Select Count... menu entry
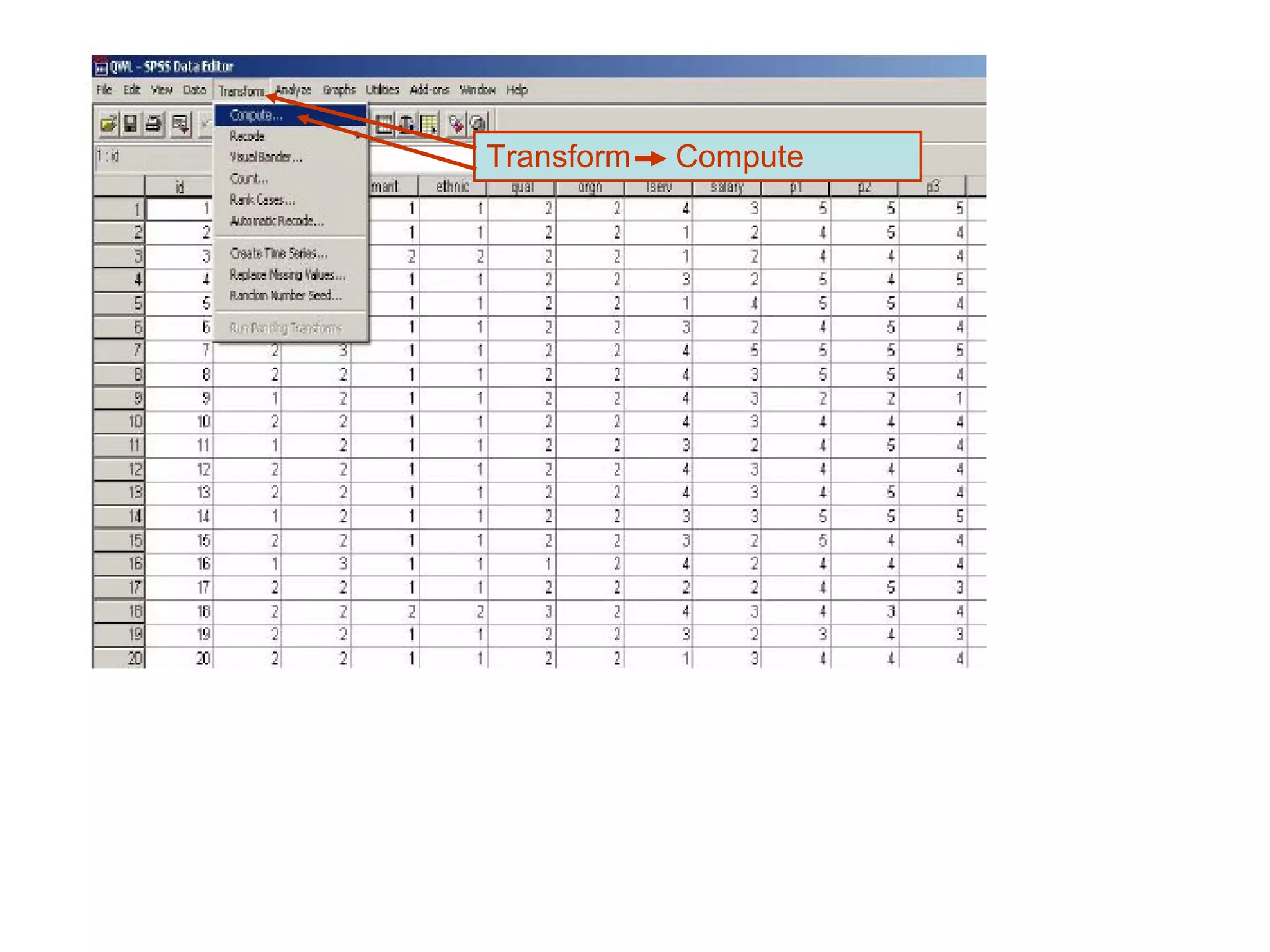Image resolution: width=1270 pixels, height=952 pixels. click(291, 178)
